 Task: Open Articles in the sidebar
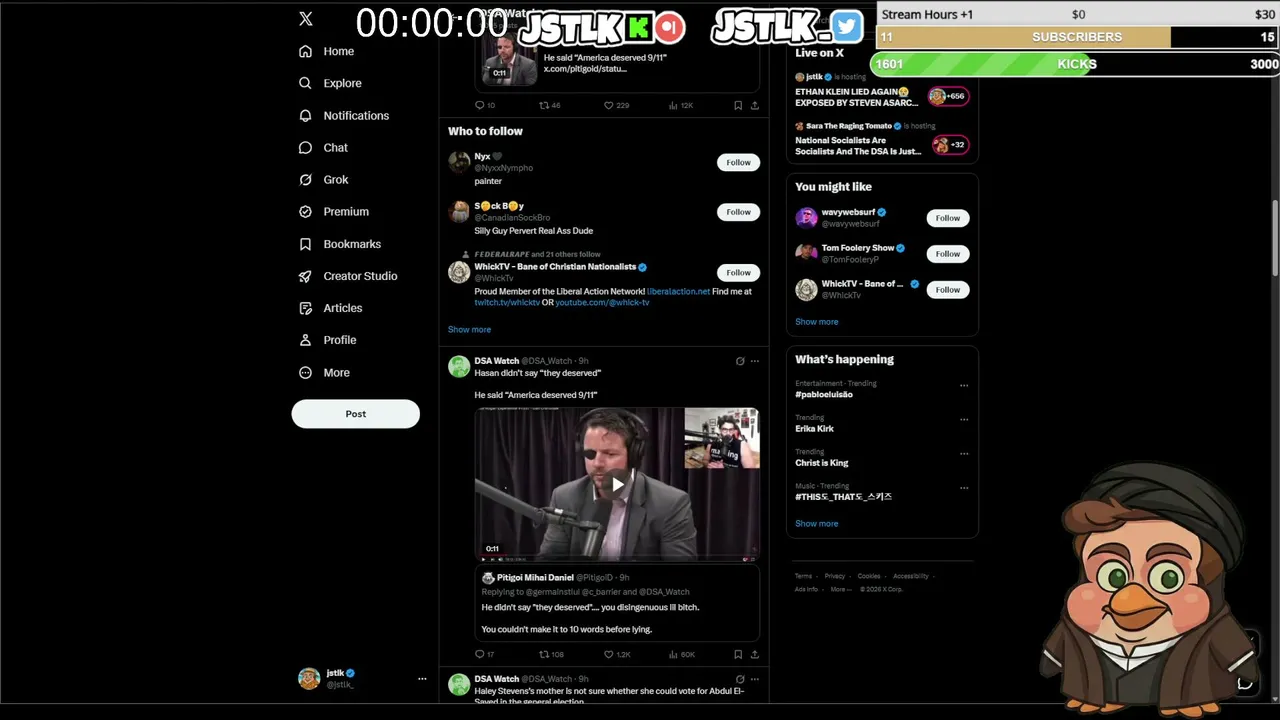331,308
